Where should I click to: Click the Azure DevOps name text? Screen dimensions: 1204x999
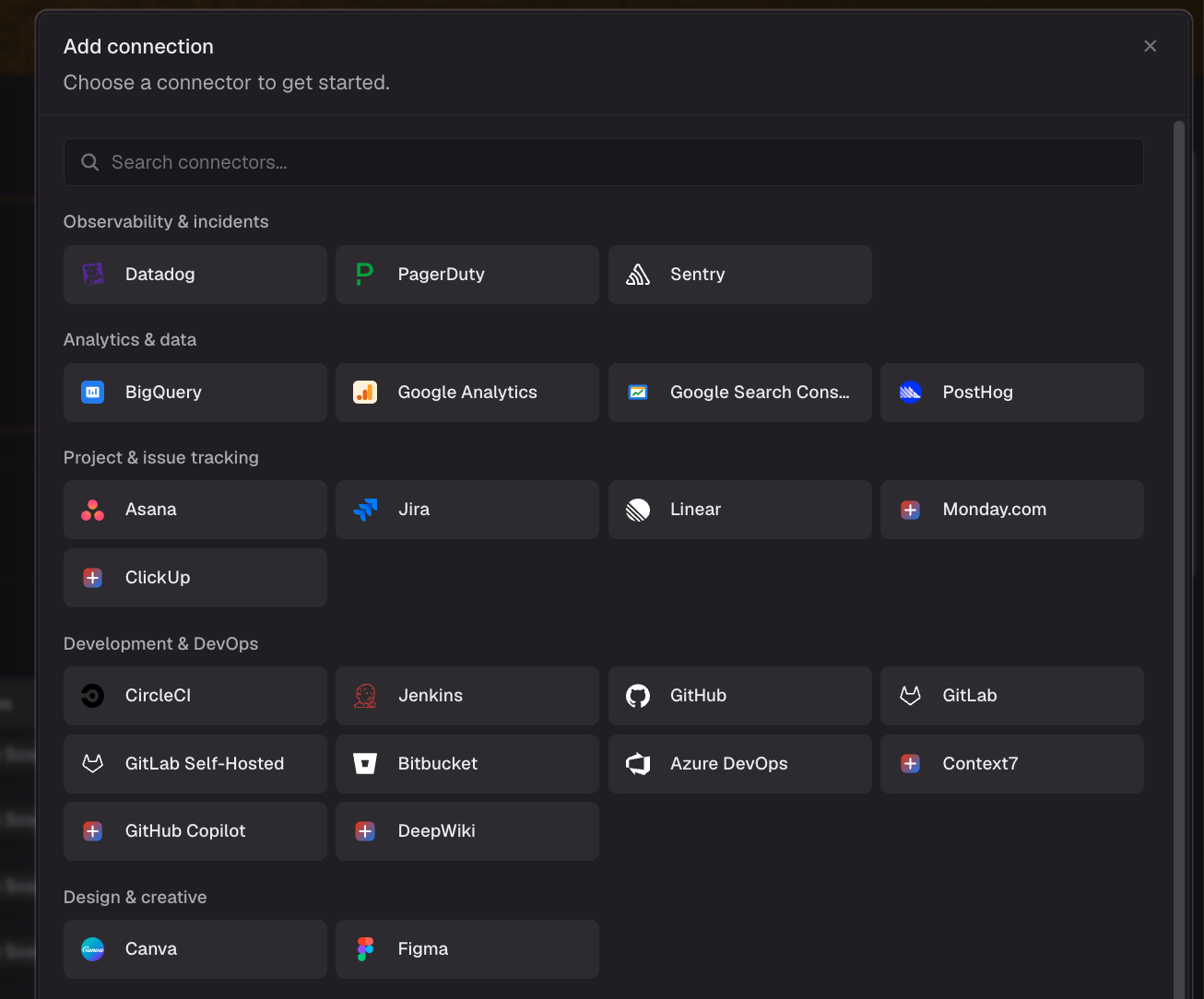(729, 764)
